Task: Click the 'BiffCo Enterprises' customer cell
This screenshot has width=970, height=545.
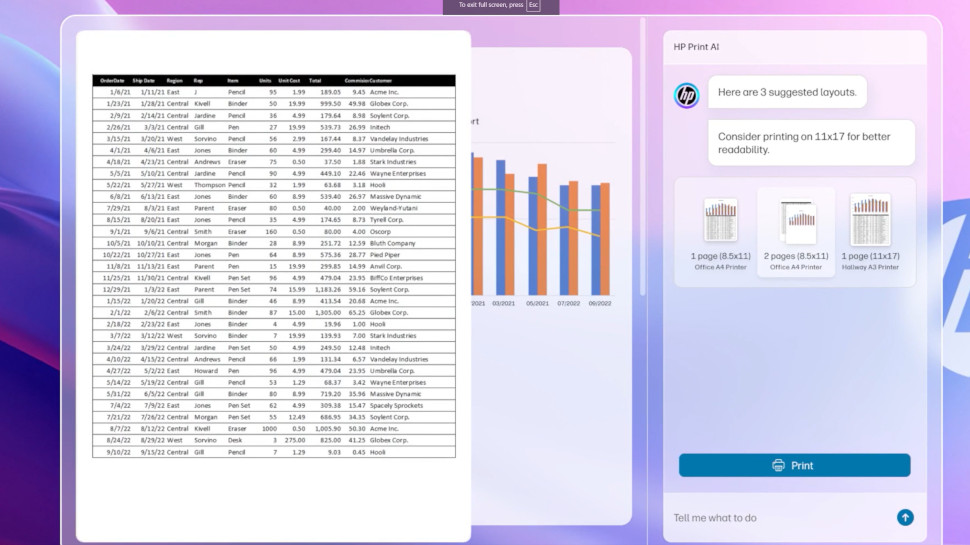Action: tap(397, 278)
